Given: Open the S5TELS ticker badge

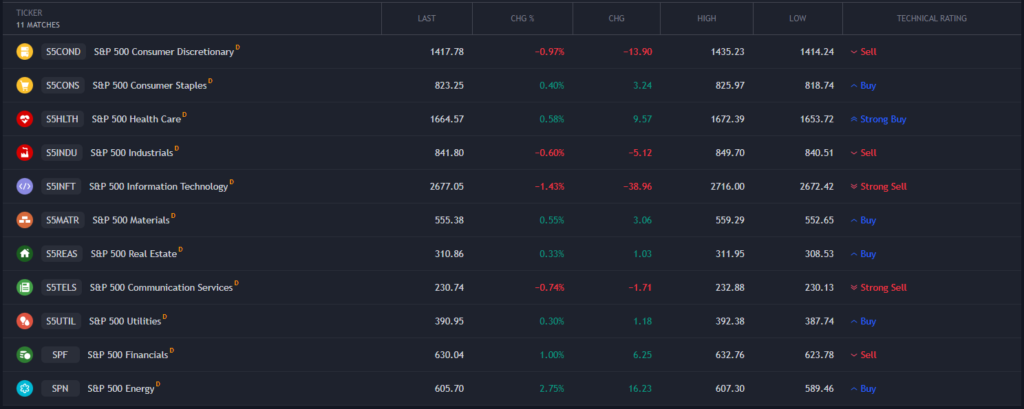Looking at the screenshot, I should (61, 288).
